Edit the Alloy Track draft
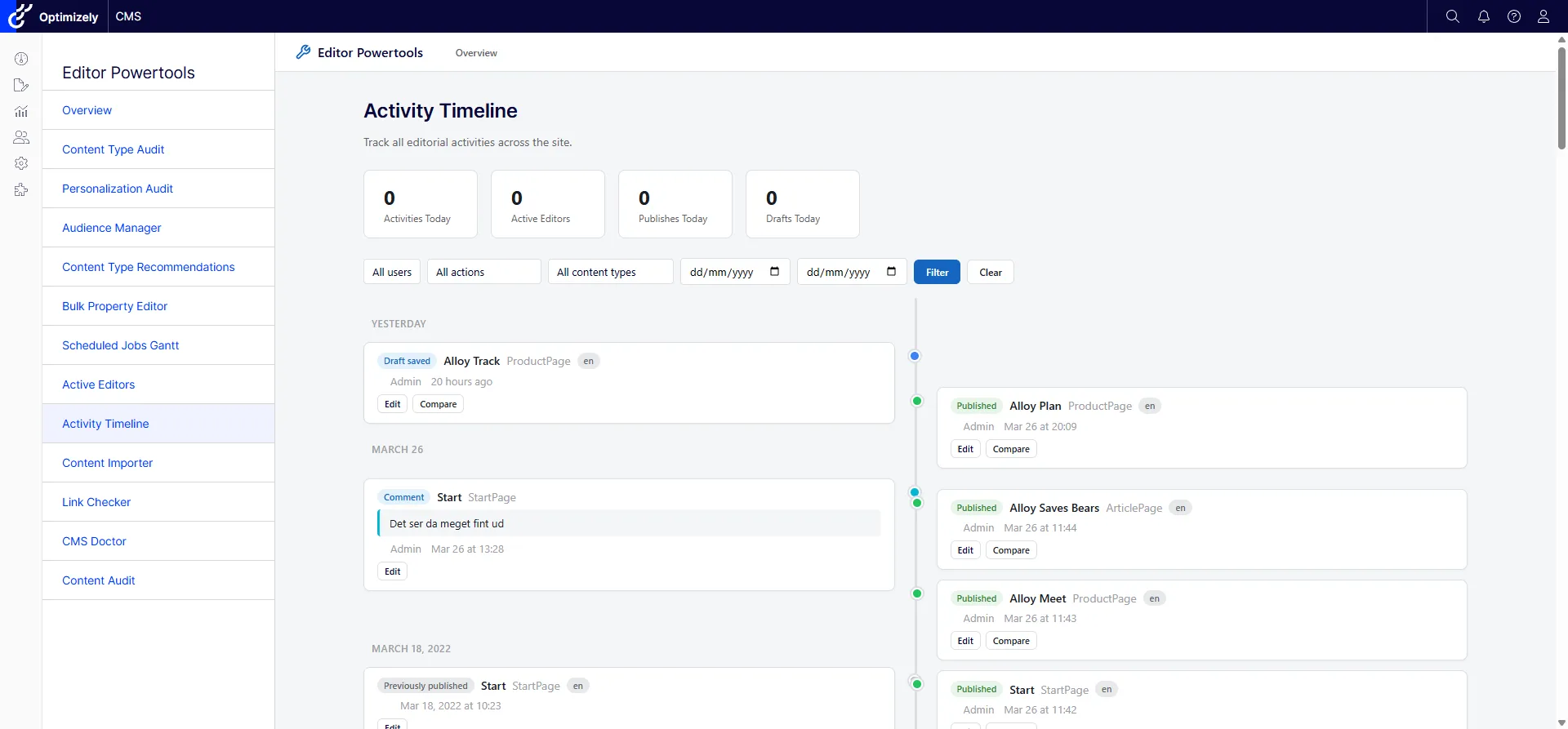Image resolution: width=1568 pixels, height=729 pixels. (392, 404)
